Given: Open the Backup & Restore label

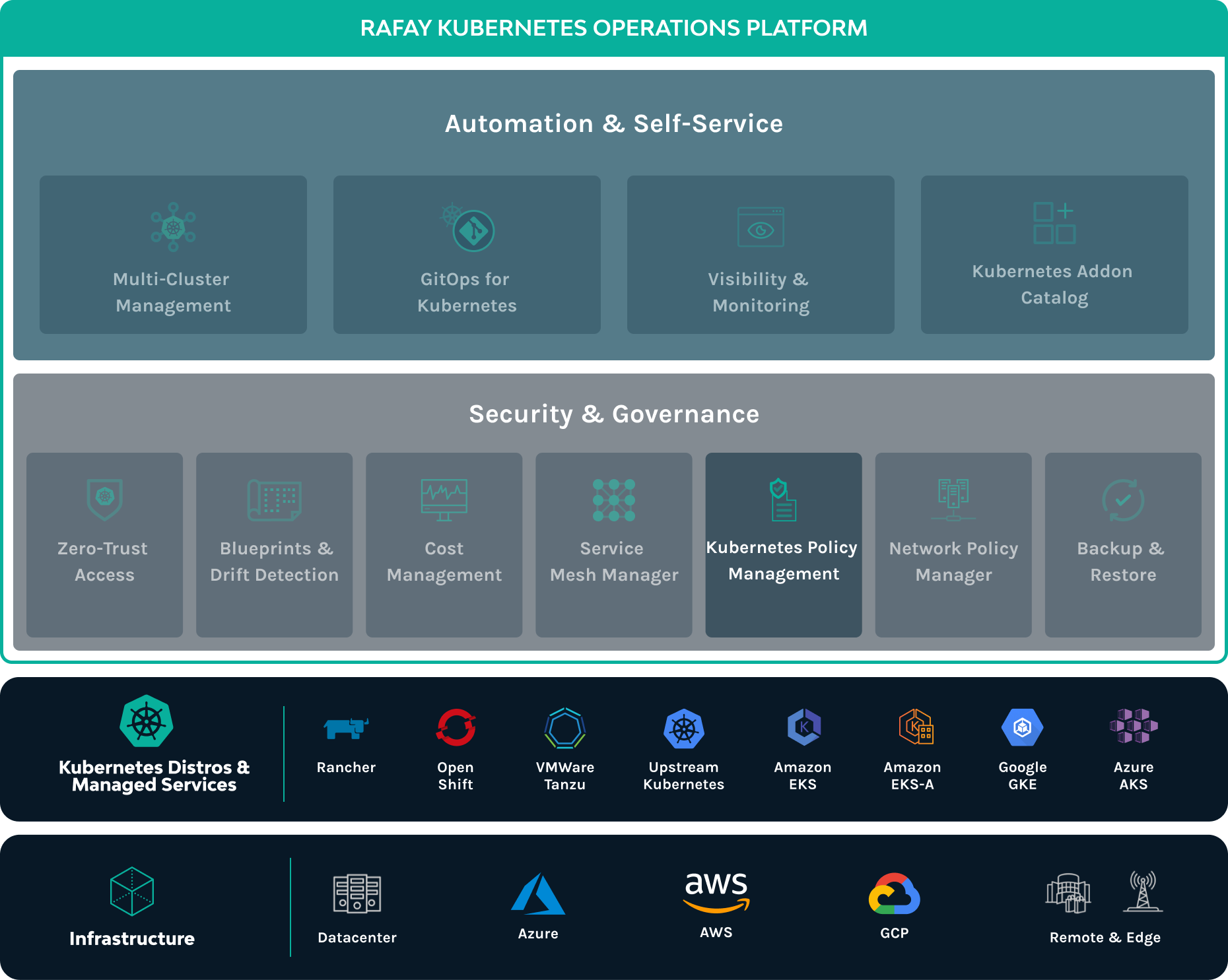Looking at the screenshot, I should pyautogui.click(x=1122, y=562).
